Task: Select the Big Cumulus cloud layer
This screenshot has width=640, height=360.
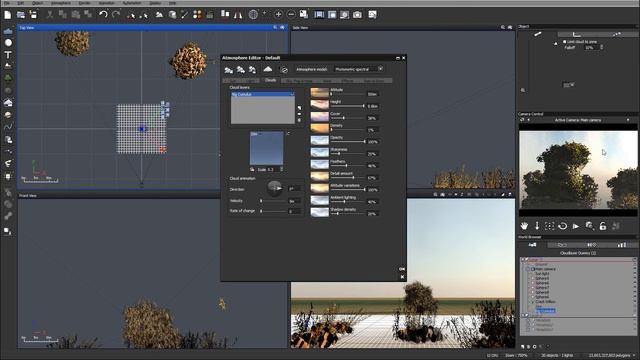Action: 262,94
